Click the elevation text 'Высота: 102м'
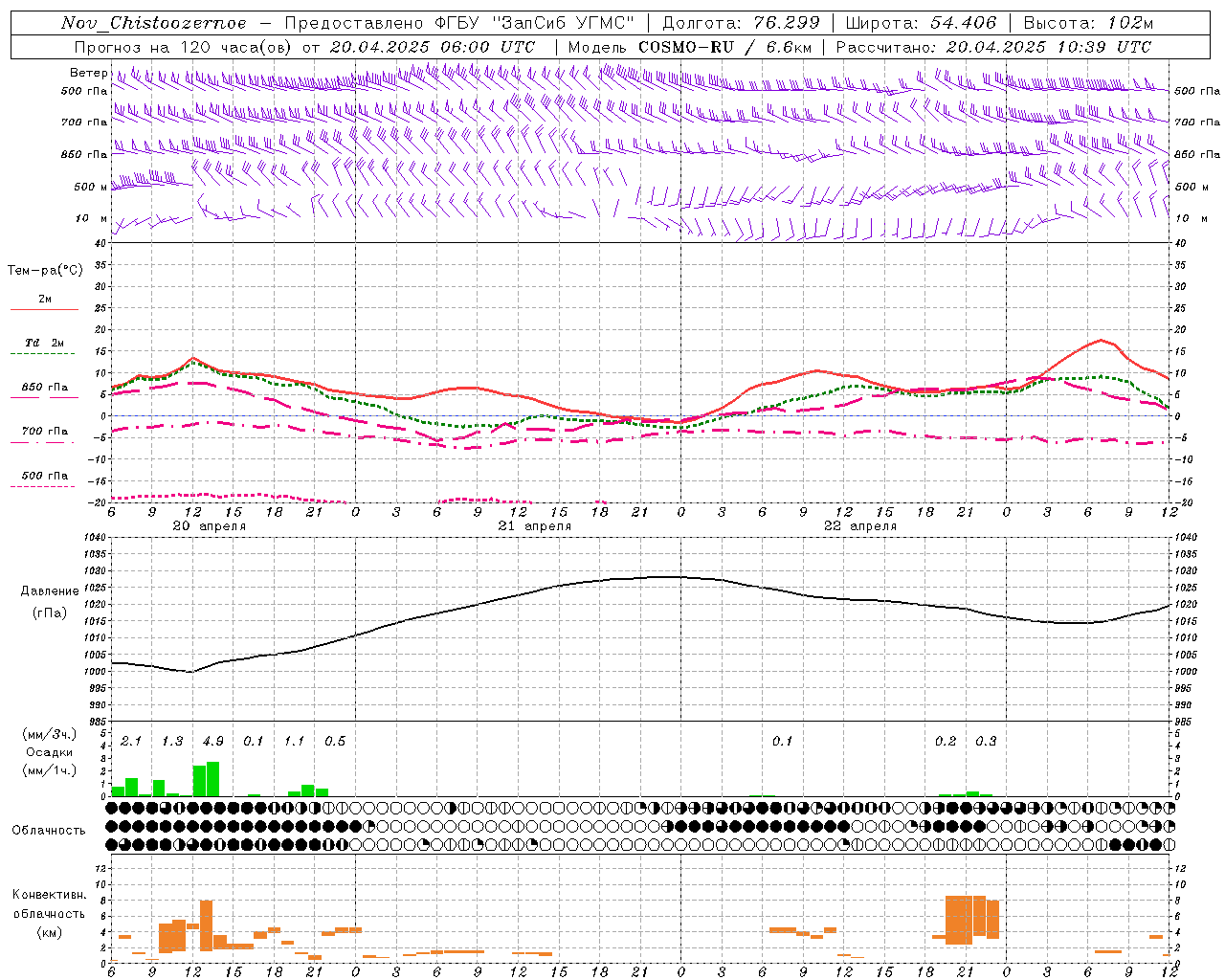The width and height of the screenshot is (1225, 980). (x=1088, y=23)
